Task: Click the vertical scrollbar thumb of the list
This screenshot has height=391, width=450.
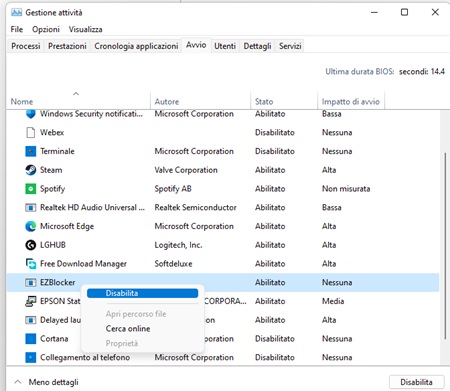Action: pos(445,246)
